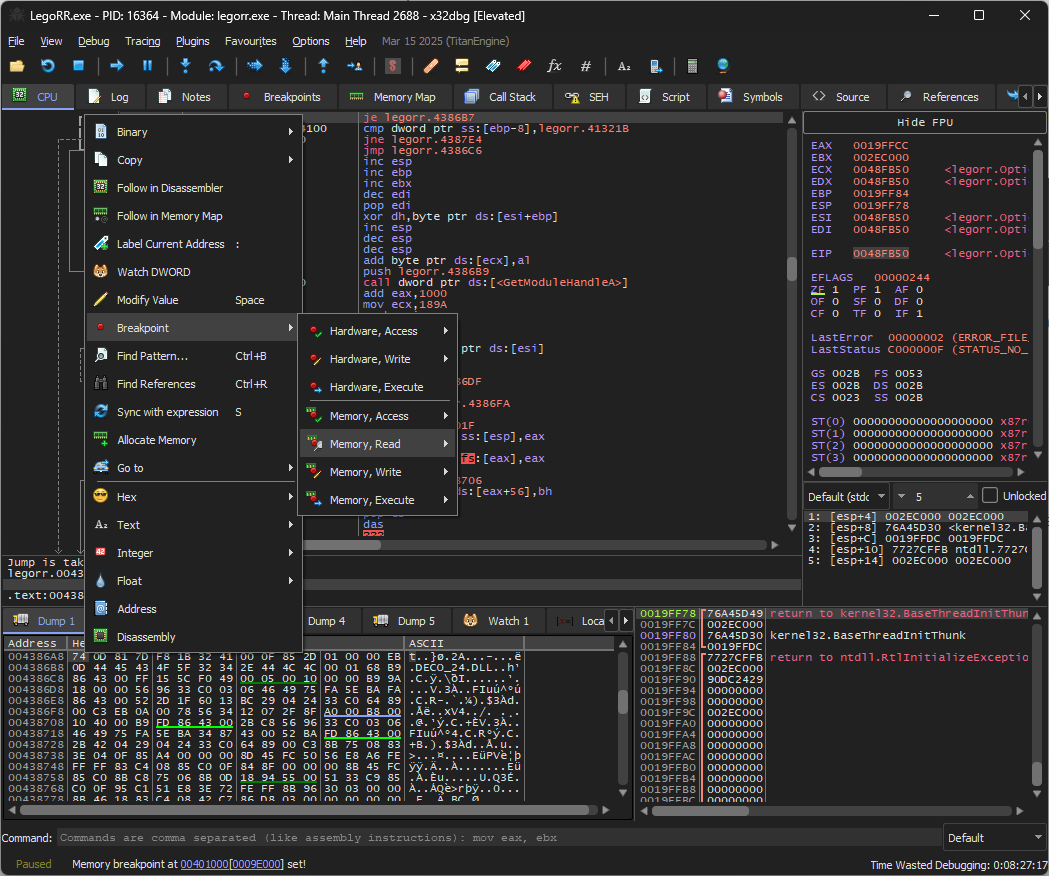Select Memory, Read breakpoint option

tap(378, 444)
